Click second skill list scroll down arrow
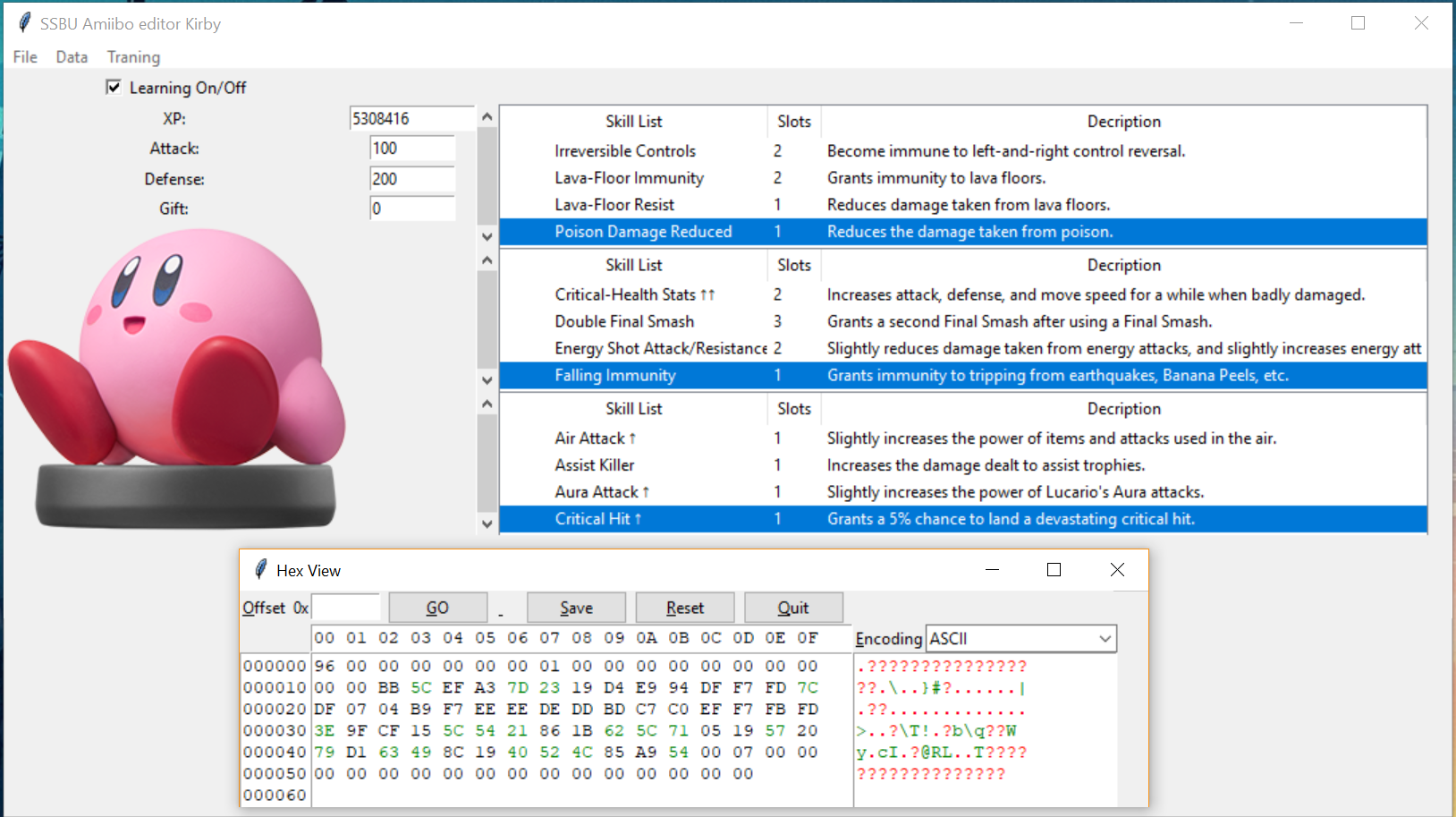Viewport: 1456px width, 817px height. click(487, 380)
